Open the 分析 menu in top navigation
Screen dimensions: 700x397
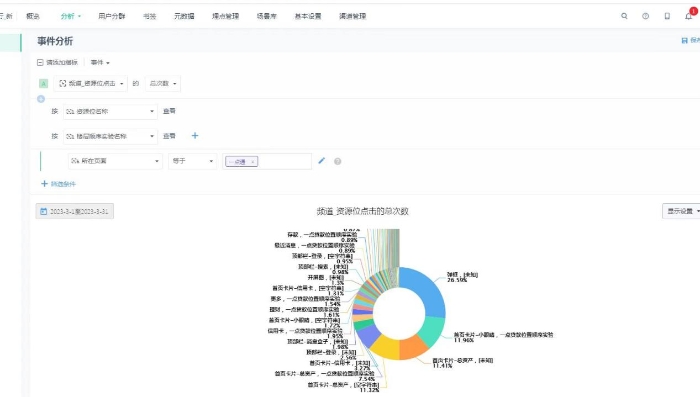click(71, 16)
